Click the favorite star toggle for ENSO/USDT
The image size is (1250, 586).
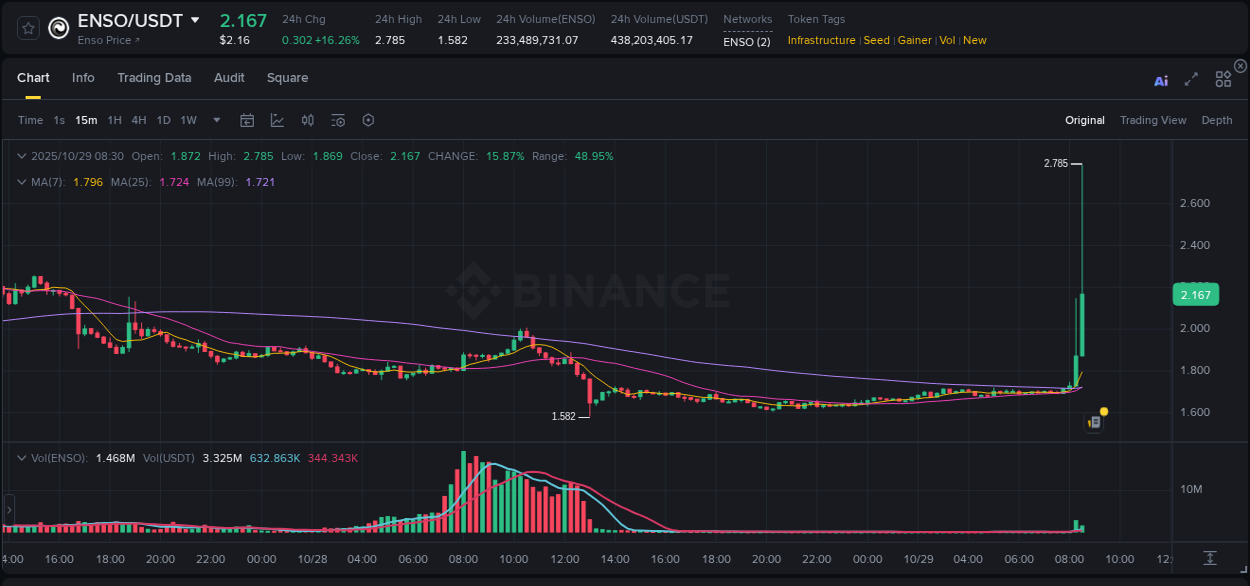[27, 28]
